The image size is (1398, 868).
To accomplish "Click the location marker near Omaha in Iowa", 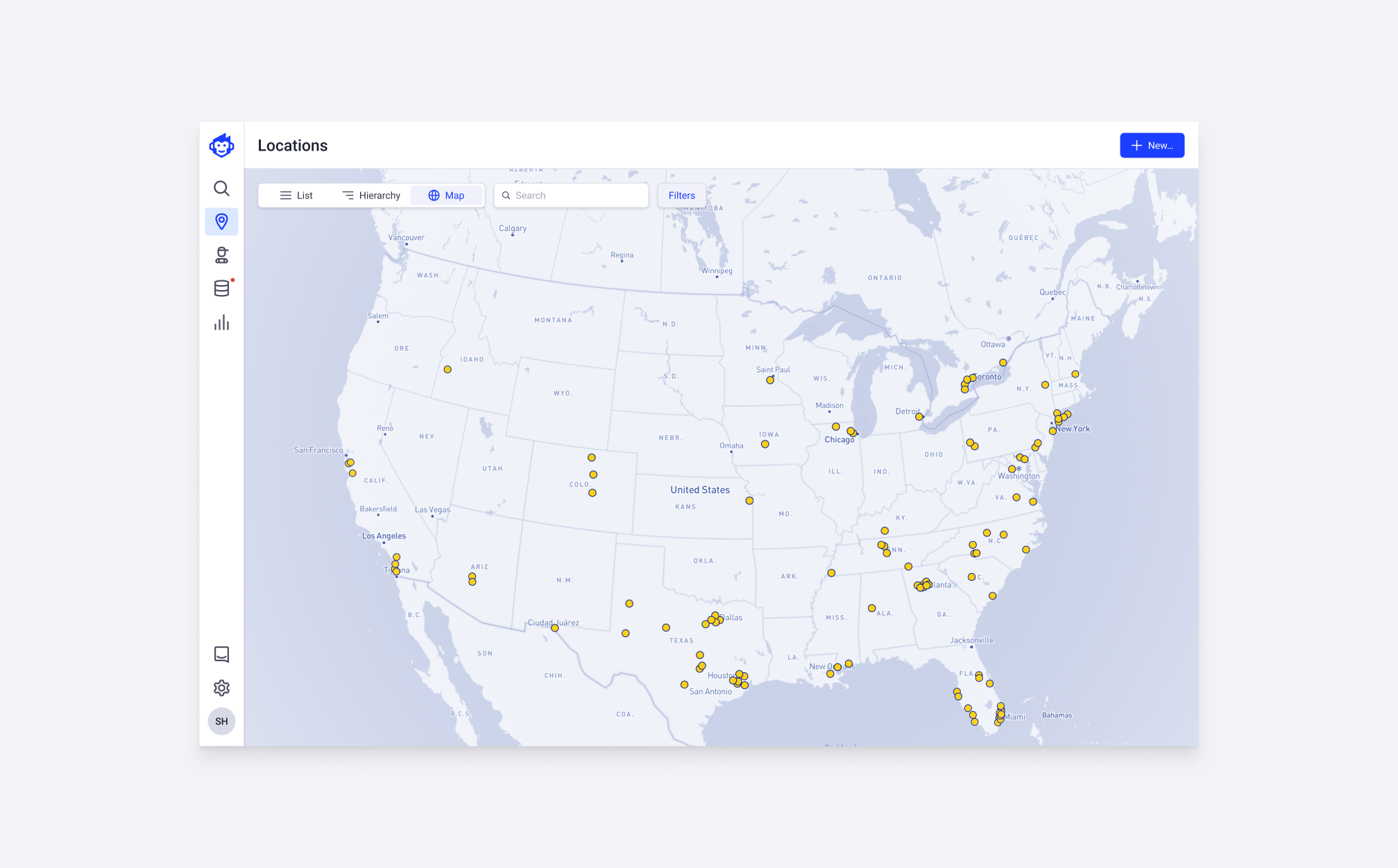I will pos(765,444).
